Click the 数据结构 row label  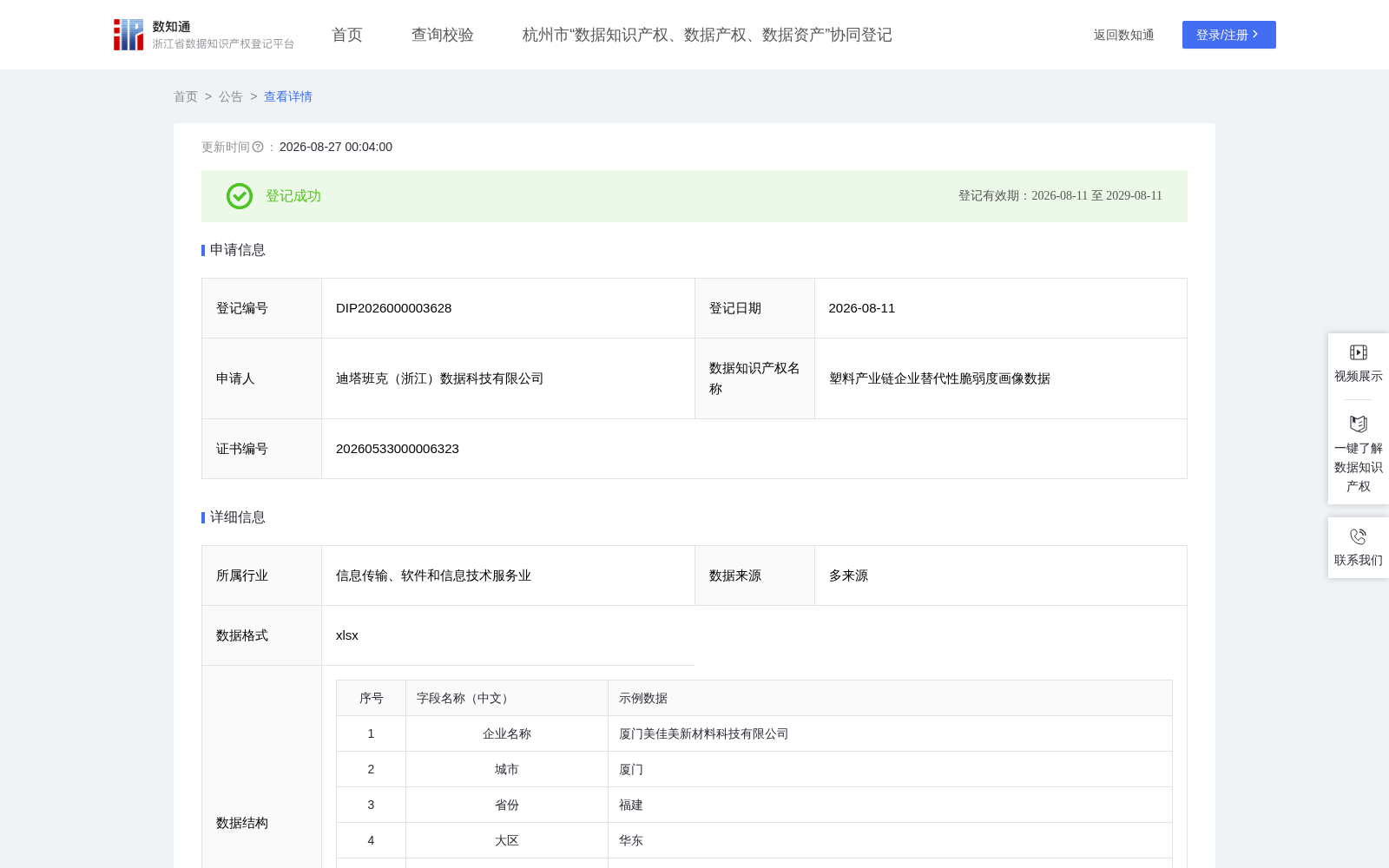[242, 823]
